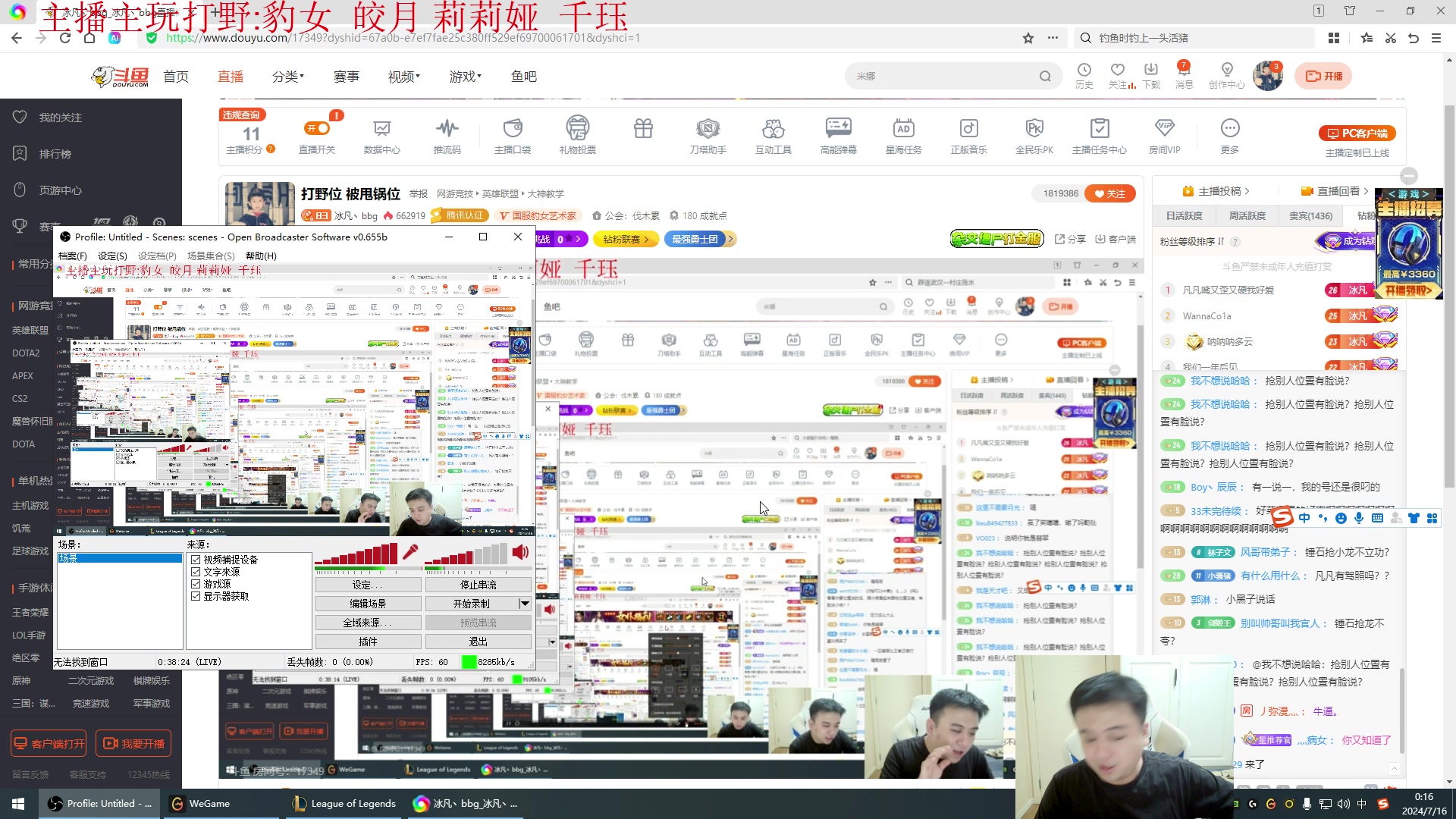Expand the 游戏 dropdown in navigation
Image resolution: width=1456 pixels, height=819 pixels.
tap(466, 77)
